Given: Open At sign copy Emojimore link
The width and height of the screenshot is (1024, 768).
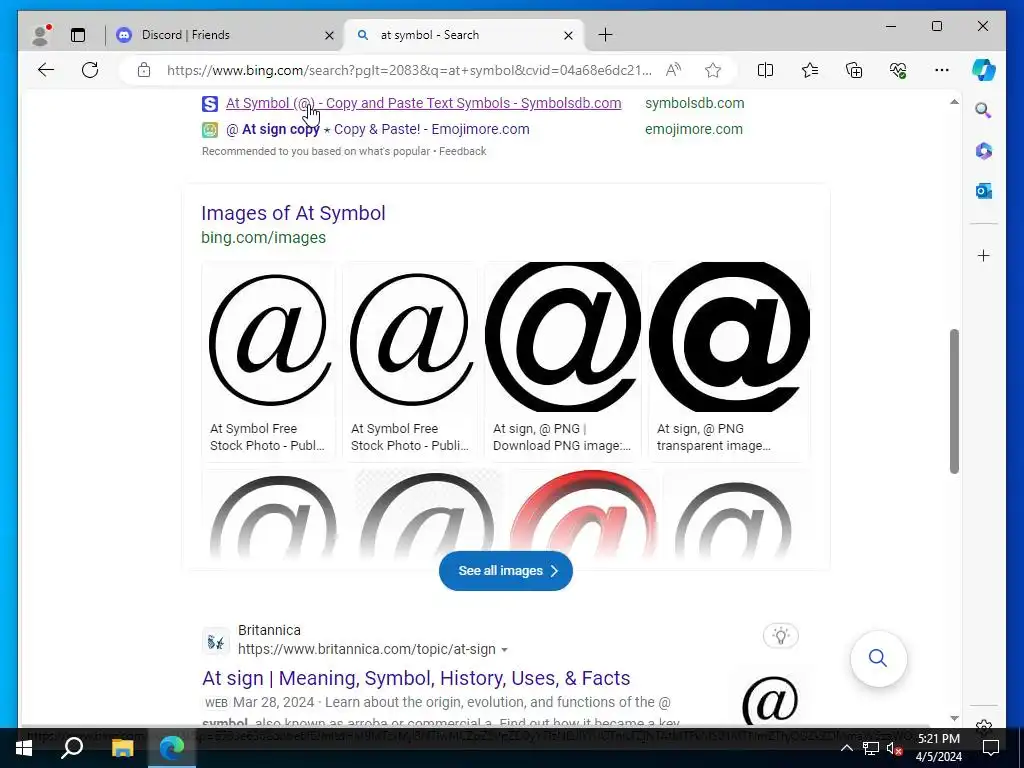Looking at the screenshot, I should click(x=377, y=129).
